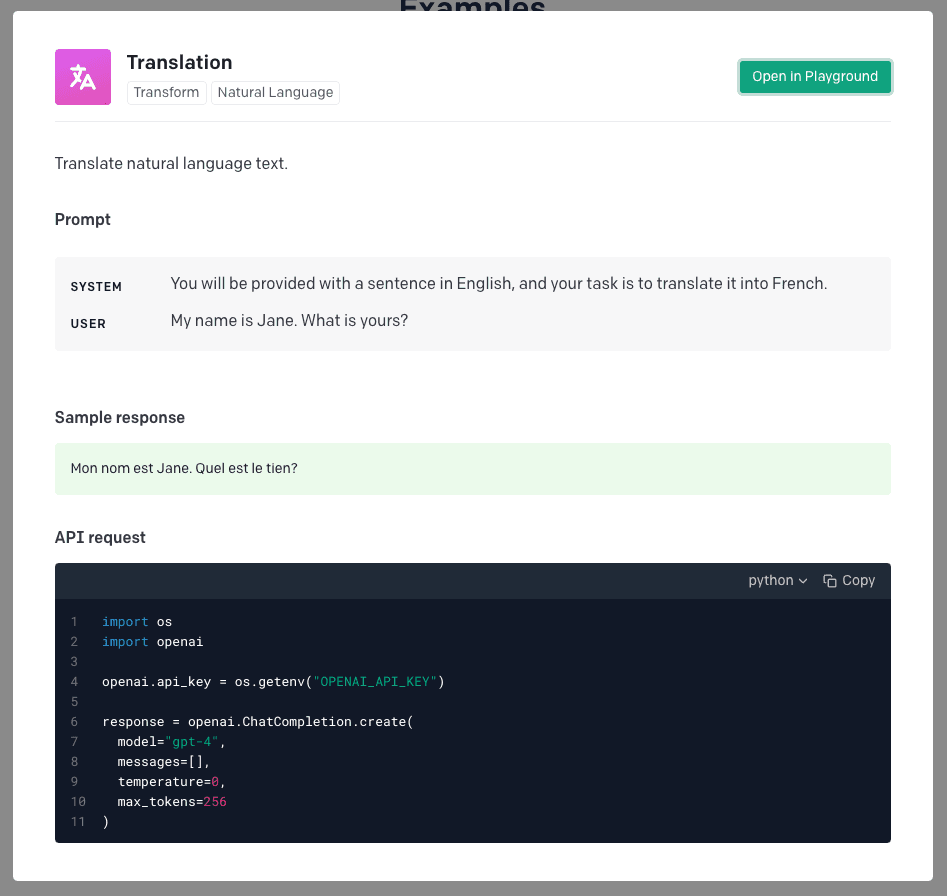Click the 'import openai' code line
Screen dimensions: 947x896
(152, 642)
